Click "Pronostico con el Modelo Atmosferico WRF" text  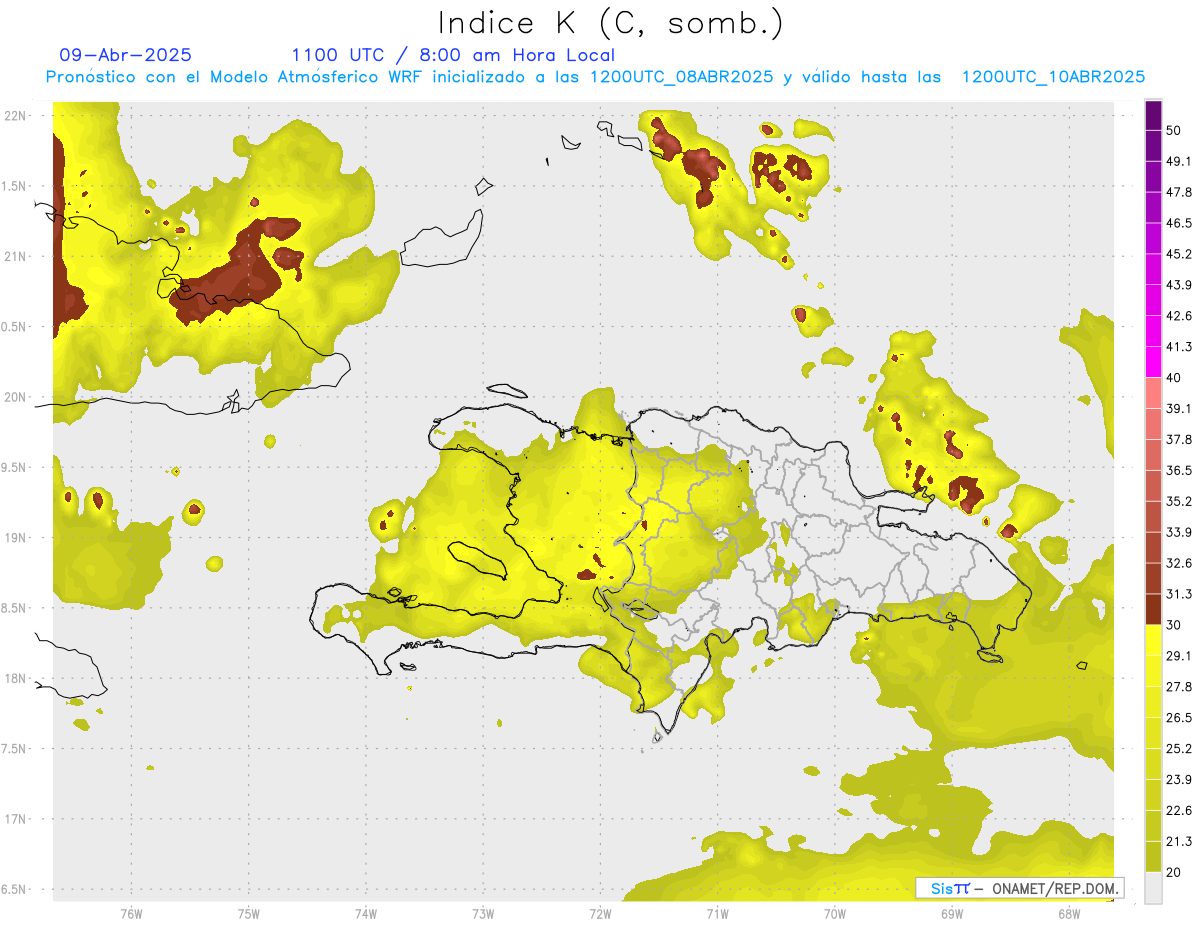(236, 77)
